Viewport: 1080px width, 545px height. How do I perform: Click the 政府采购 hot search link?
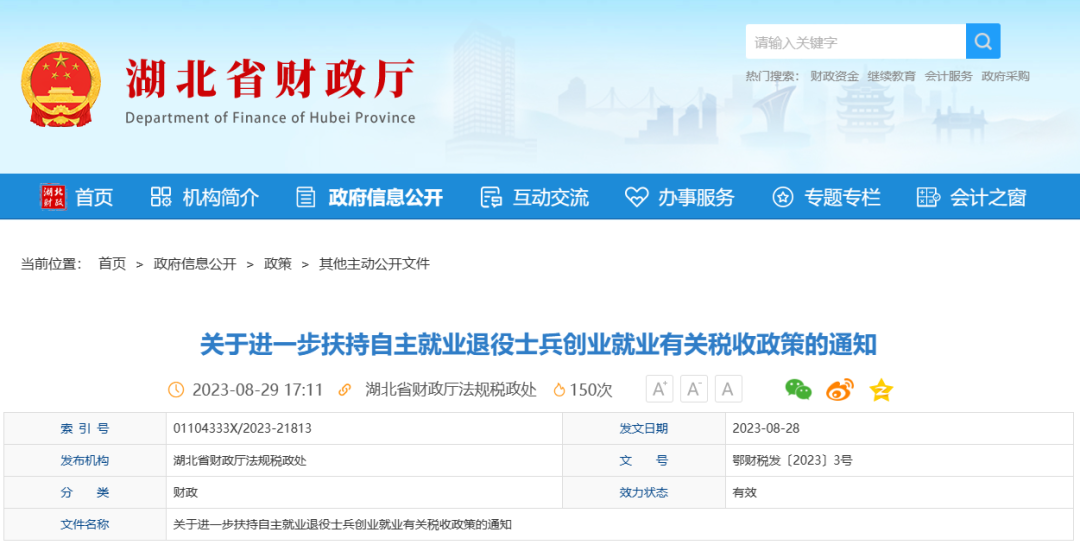tap(1005, 76)
